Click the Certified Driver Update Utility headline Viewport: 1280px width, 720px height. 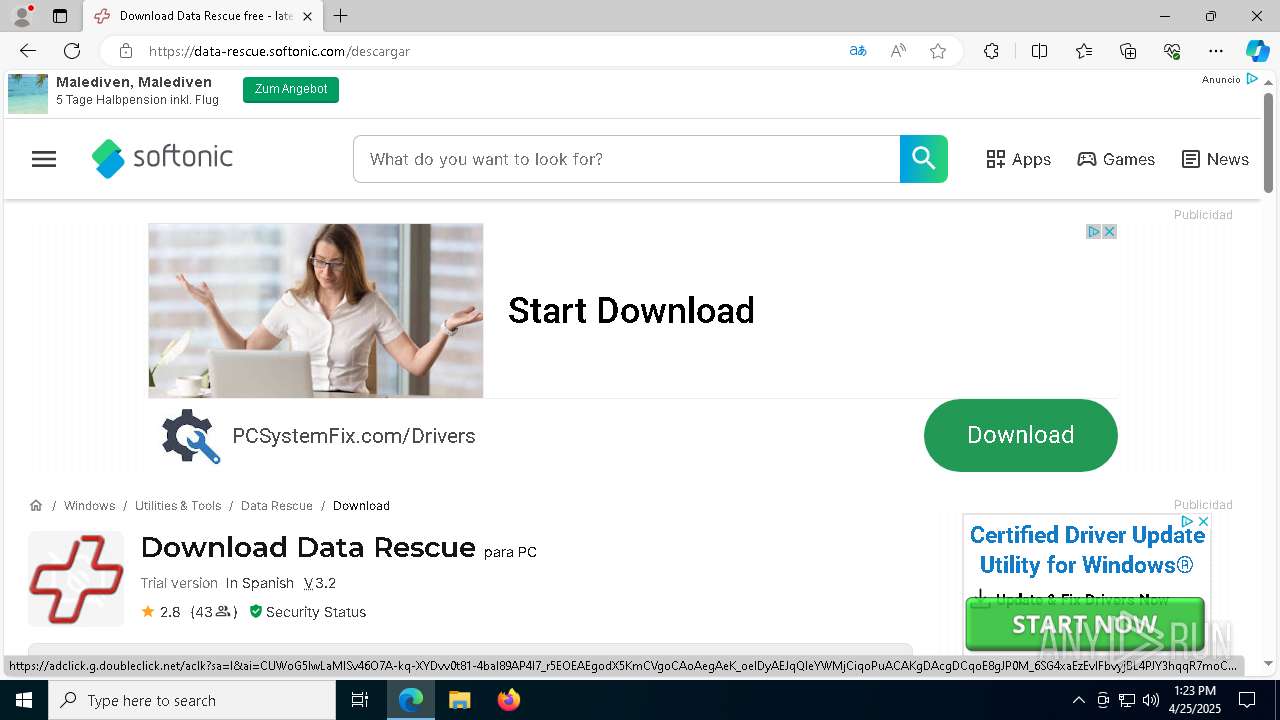click(x=1087, y=550)
